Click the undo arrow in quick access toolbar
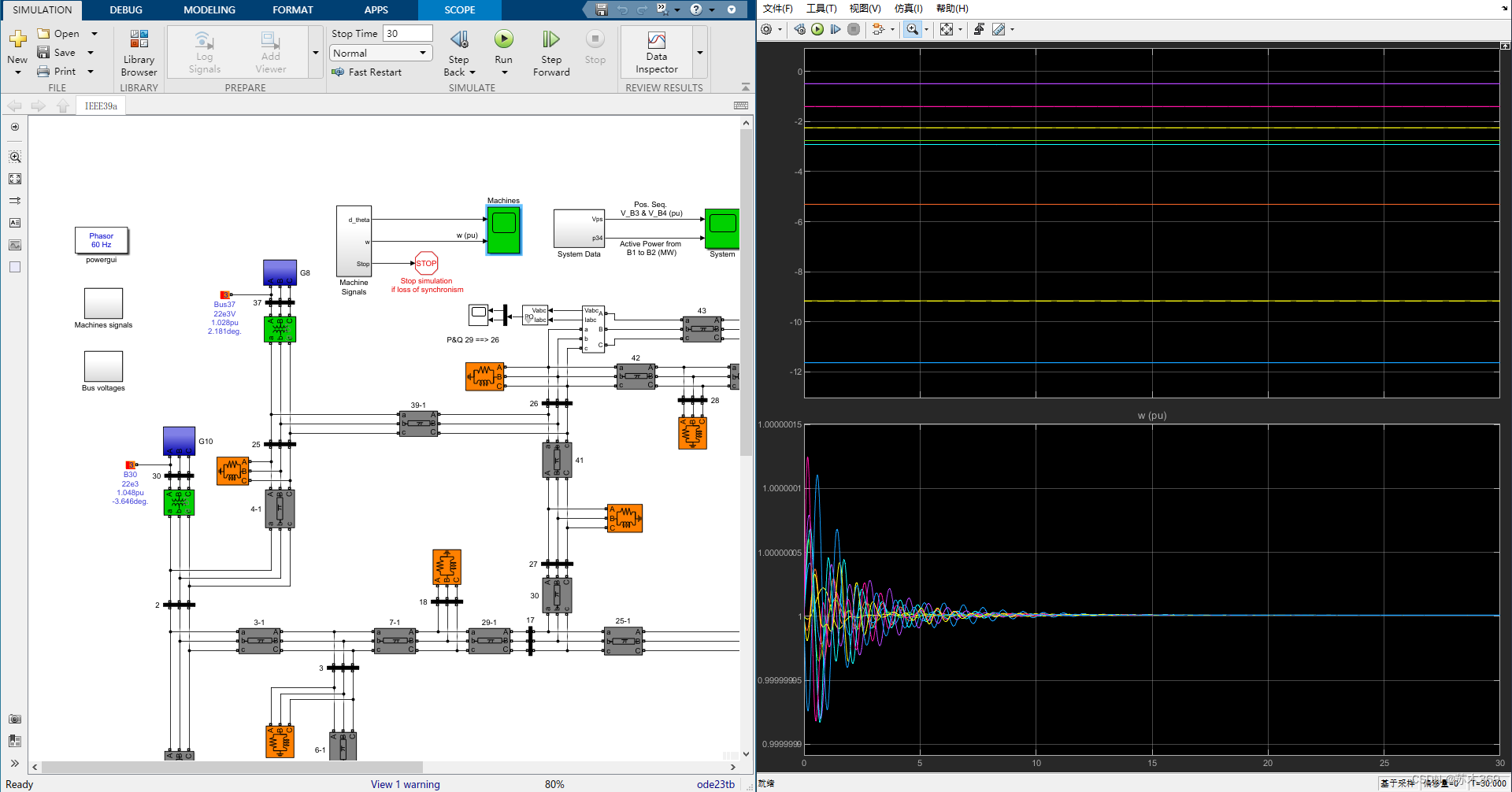Viewport: 1512px width, 792px height. (x=622, y=9)
